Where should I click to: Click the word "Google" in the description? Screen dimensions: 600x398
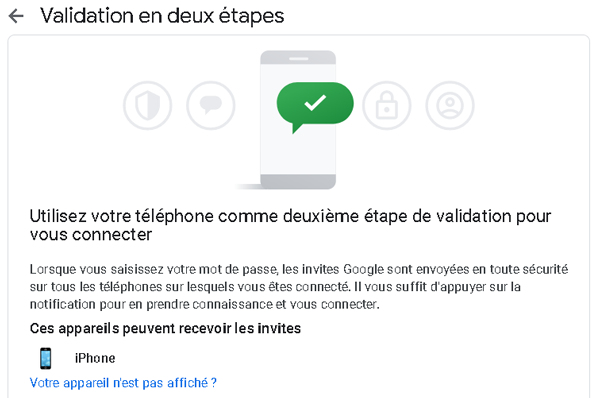363,269
